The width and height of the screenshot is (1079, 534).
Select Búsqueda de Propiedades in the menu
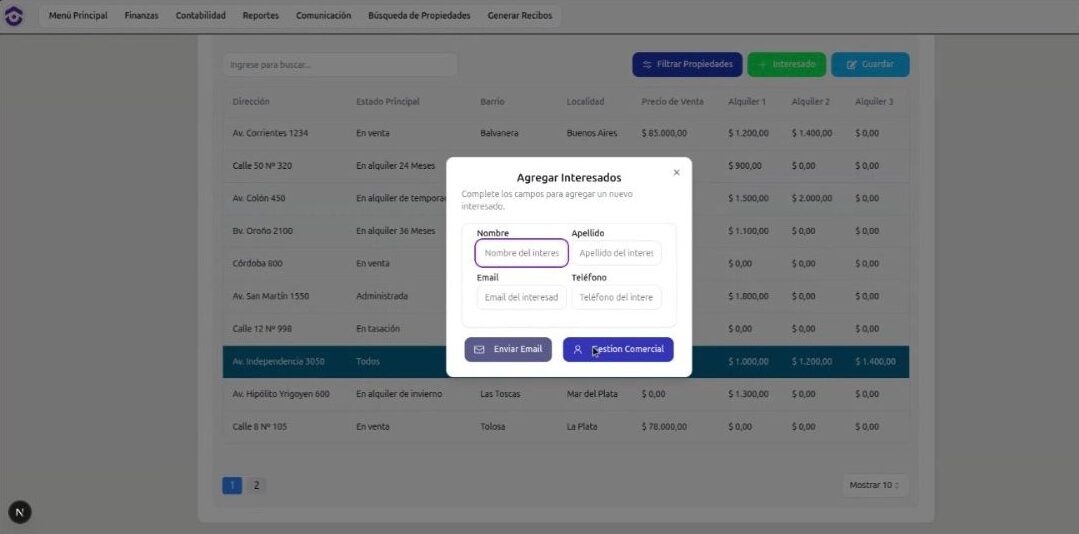tap(419, 16)
